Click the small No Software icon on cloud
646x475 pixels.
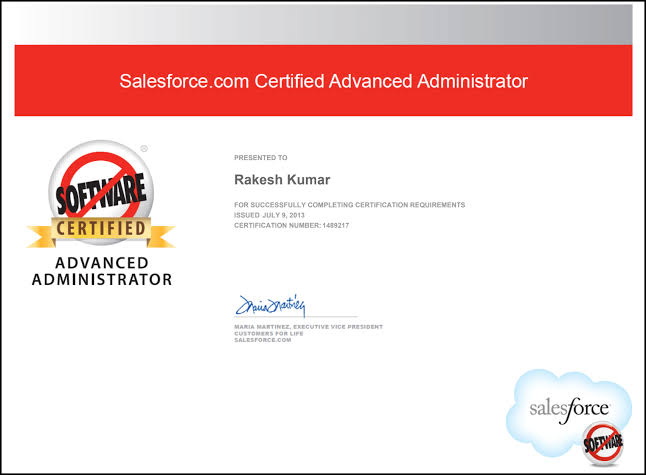coord(603,444)
